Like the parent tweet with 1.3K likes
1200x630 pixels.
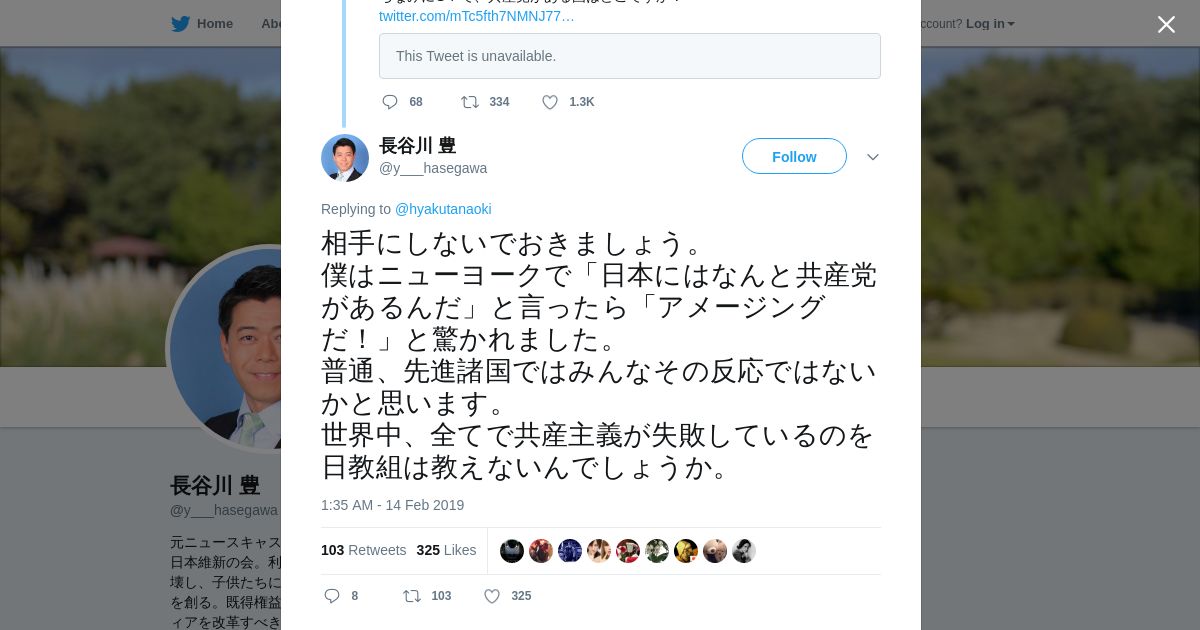pos(550,102)
